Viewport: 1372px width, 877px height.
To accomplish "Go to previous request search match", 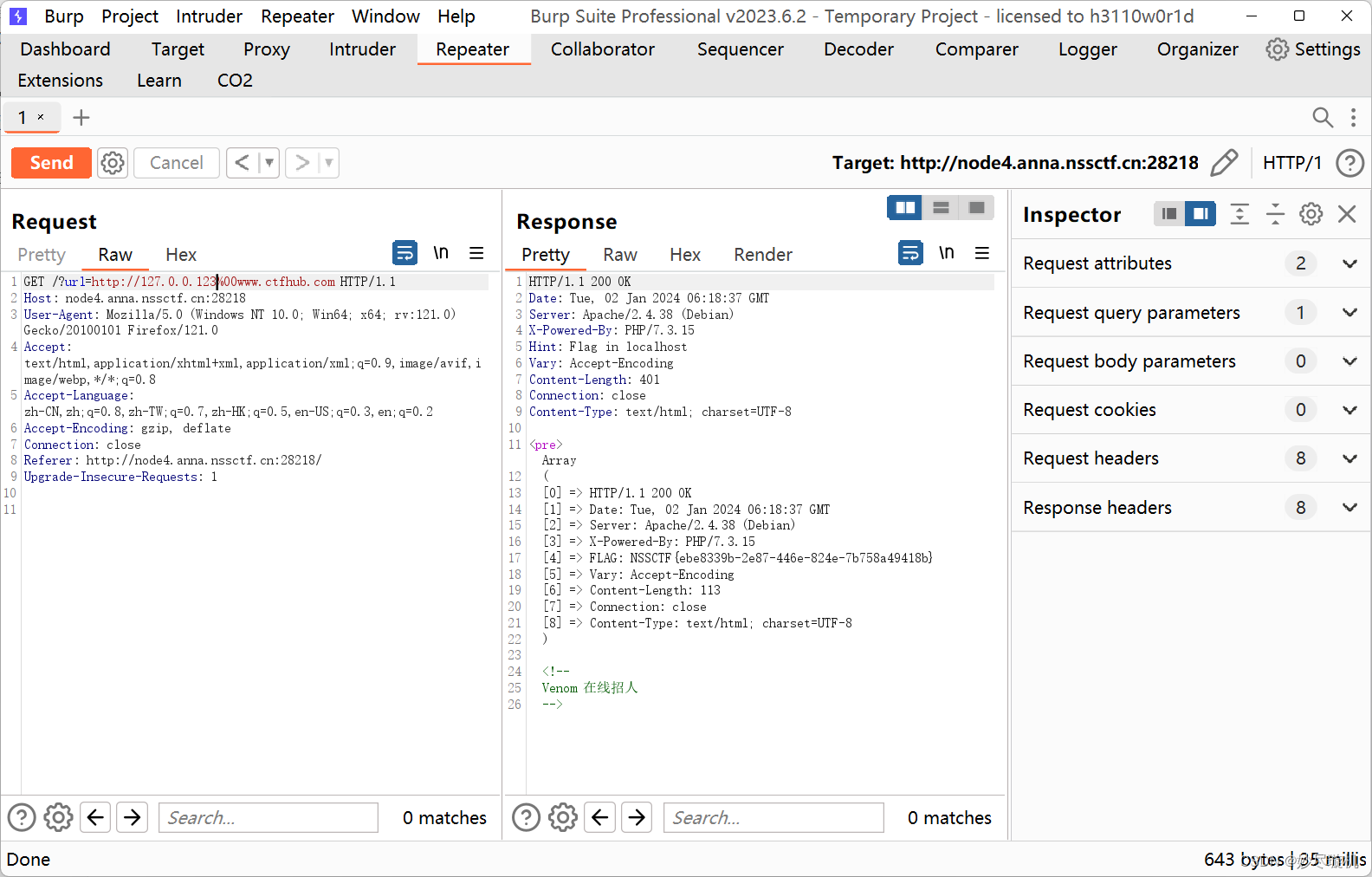I will (96, 817).
